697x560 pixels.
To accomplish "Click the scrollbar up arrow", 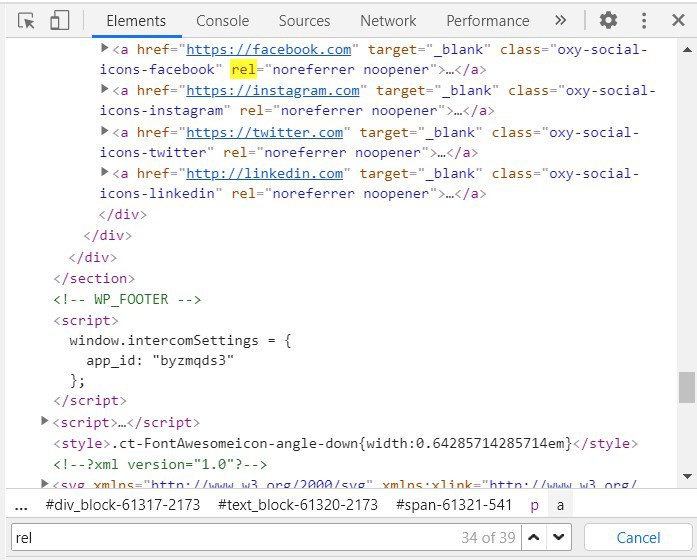I will (687, 50).
